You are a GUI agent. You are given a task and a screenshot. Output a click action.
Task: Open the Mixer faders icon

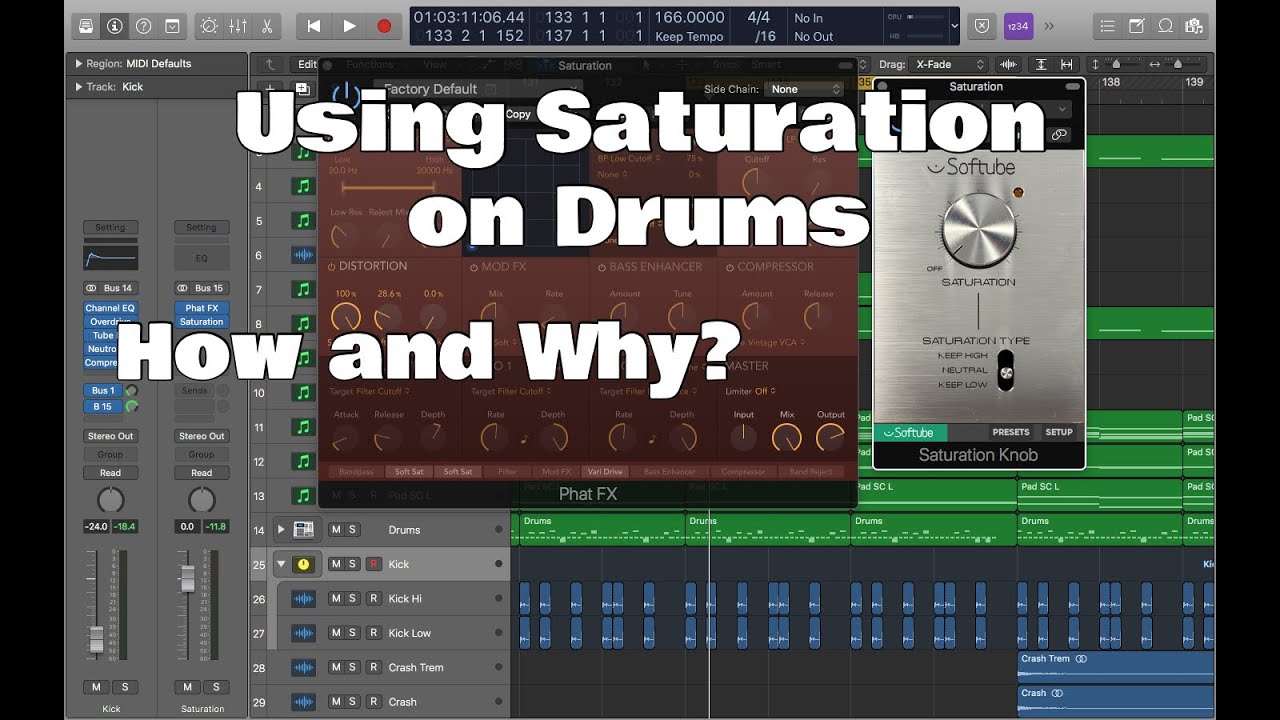[238, 26]
